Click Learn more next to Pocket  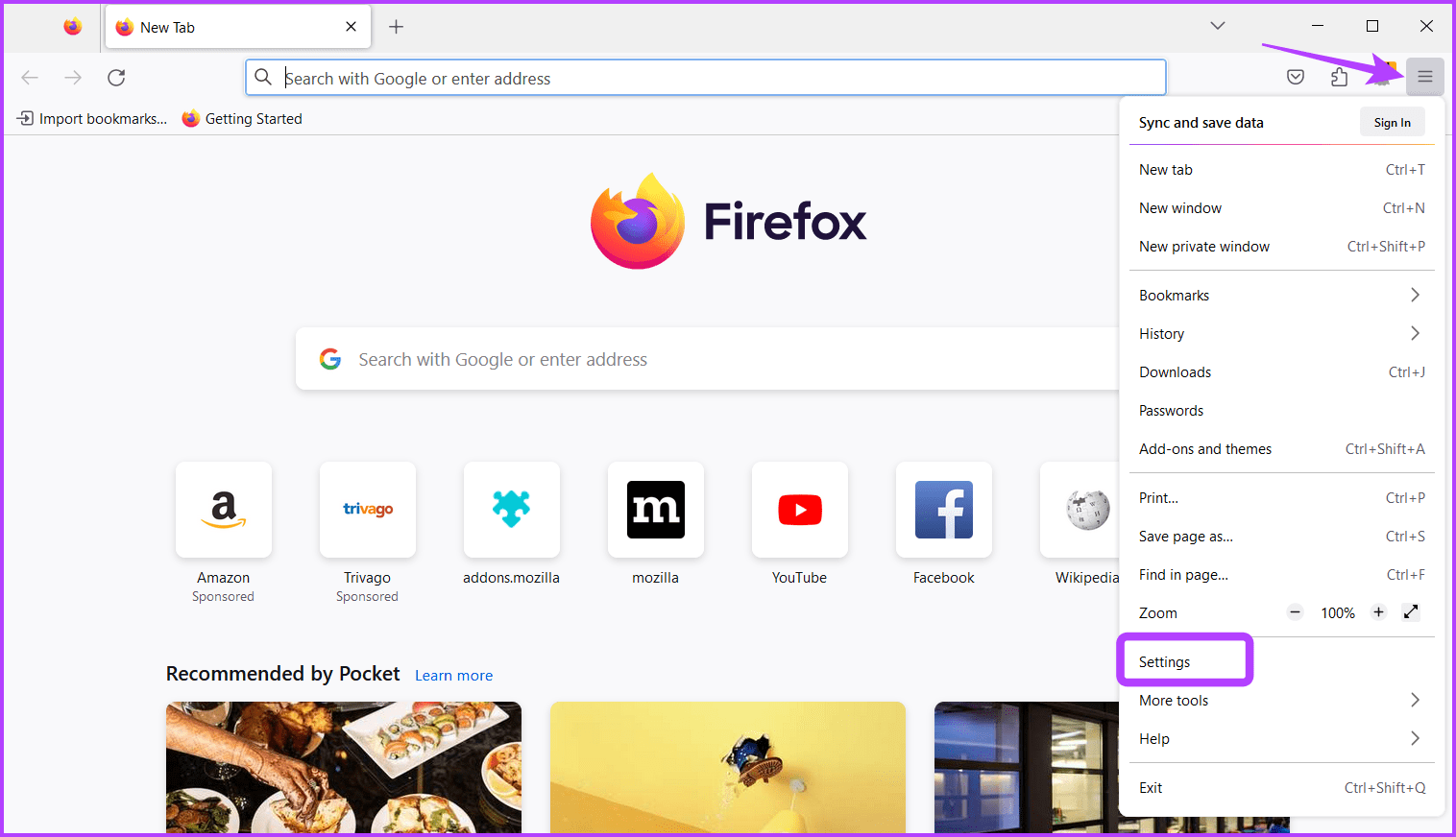click(x=453, y=676)
